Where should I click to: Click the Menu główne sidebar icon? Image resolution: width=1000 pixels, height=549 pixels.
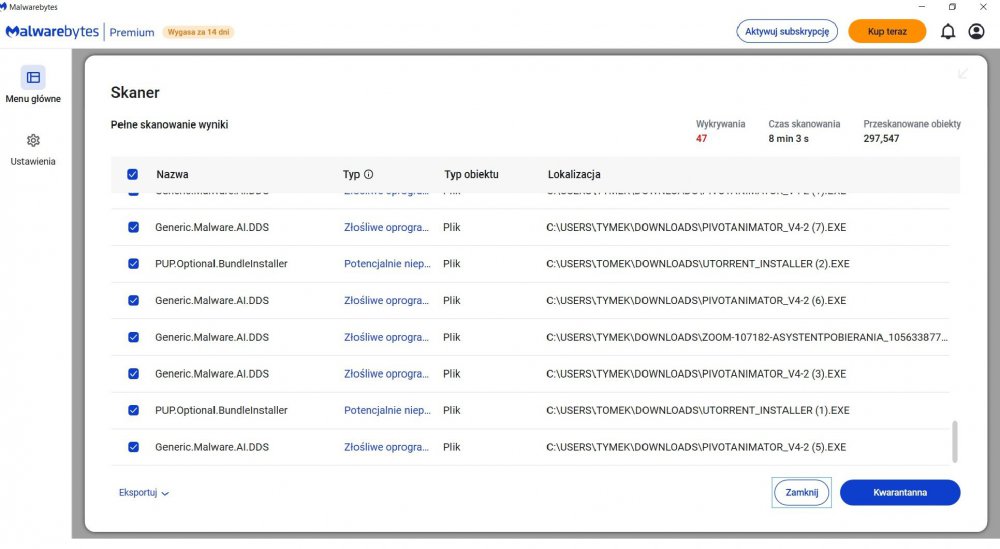tap(33, 77)
